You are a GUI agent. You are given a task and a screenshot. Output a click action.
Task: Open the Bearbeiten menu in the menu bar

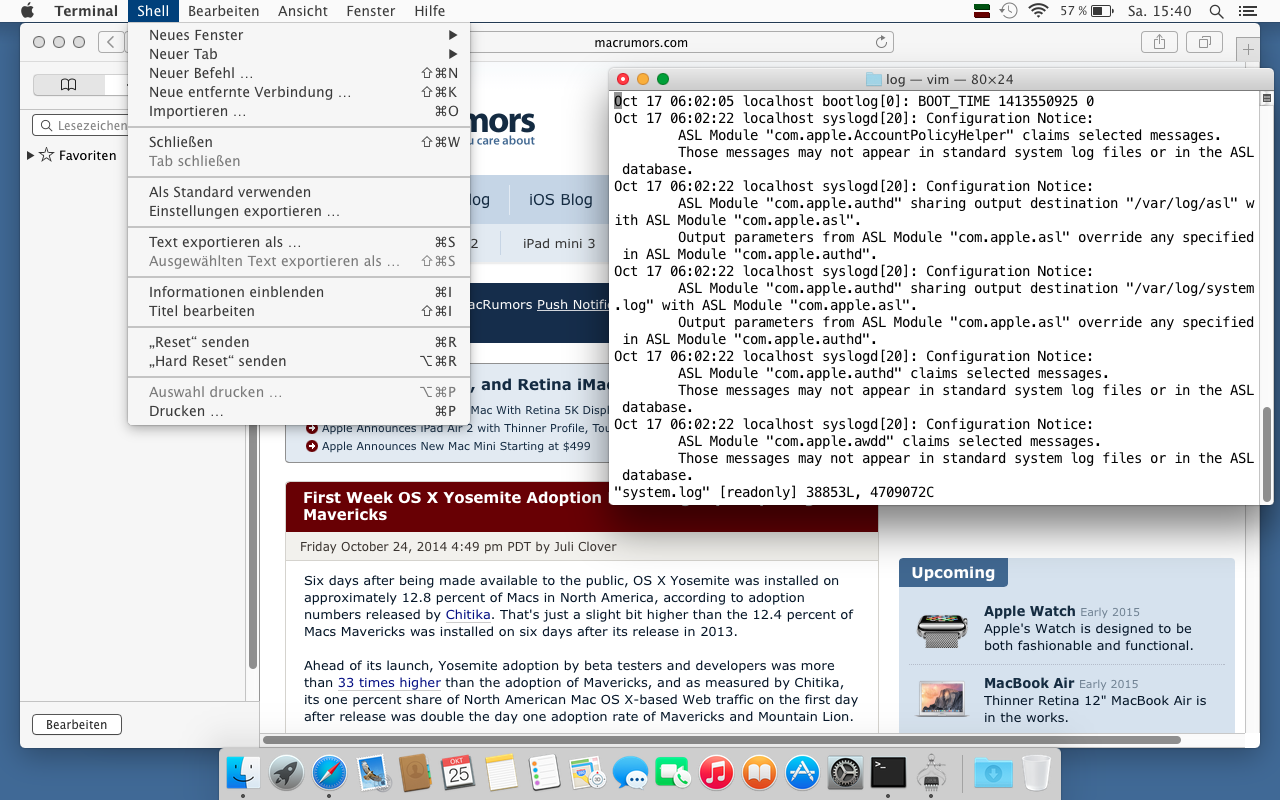224,11
